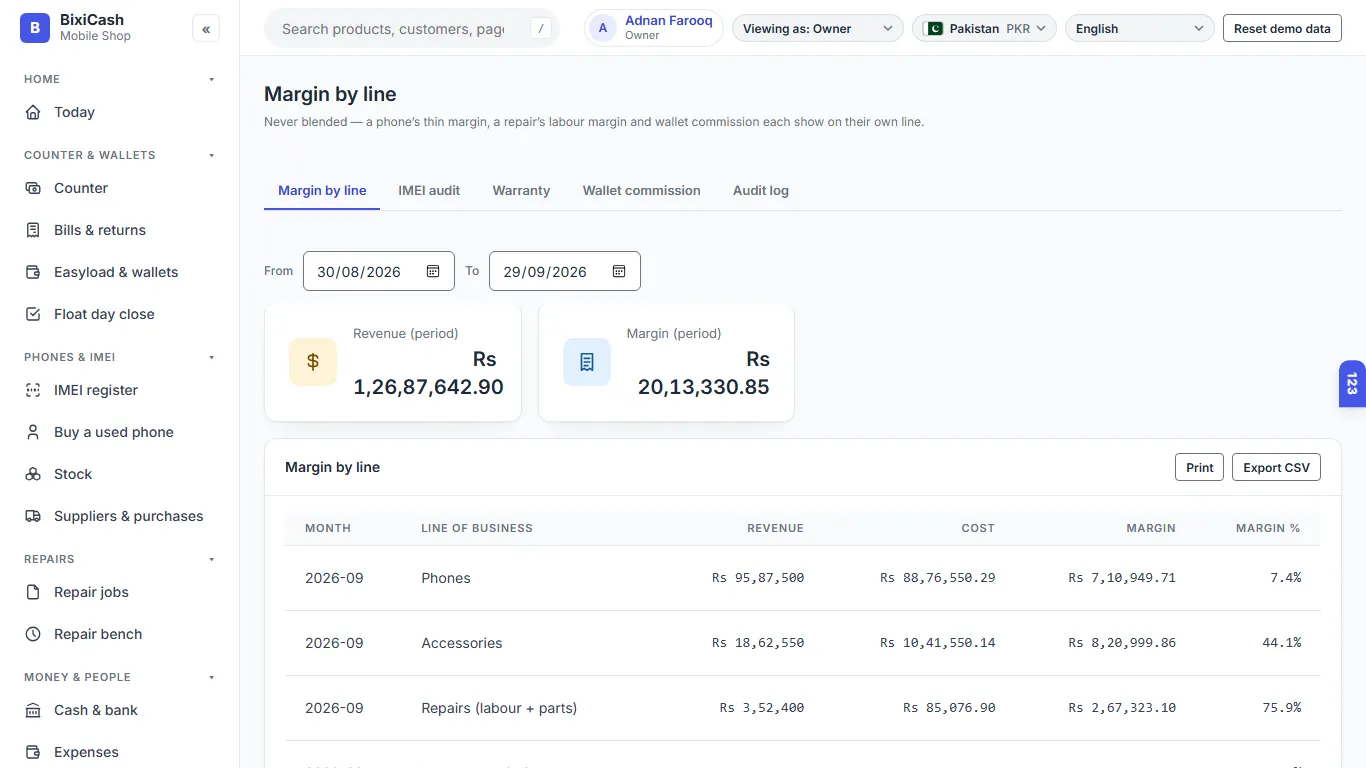Image resolution: width=1366 pixels, height=768 pixels.
Task: Select the Margin by line tab
Action: point(322,190)
